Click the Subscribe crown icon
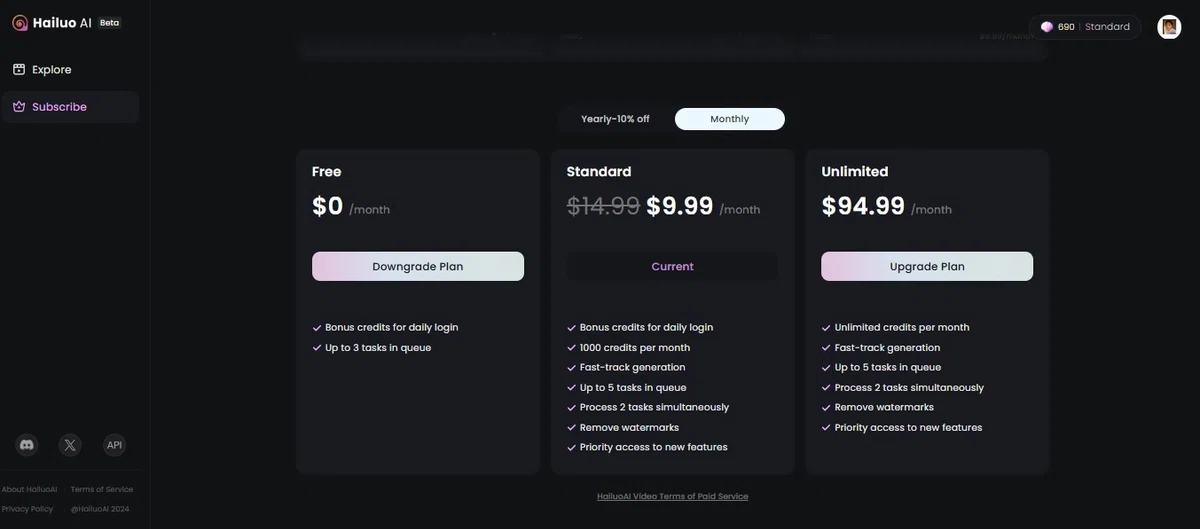 tap(19, 107)
